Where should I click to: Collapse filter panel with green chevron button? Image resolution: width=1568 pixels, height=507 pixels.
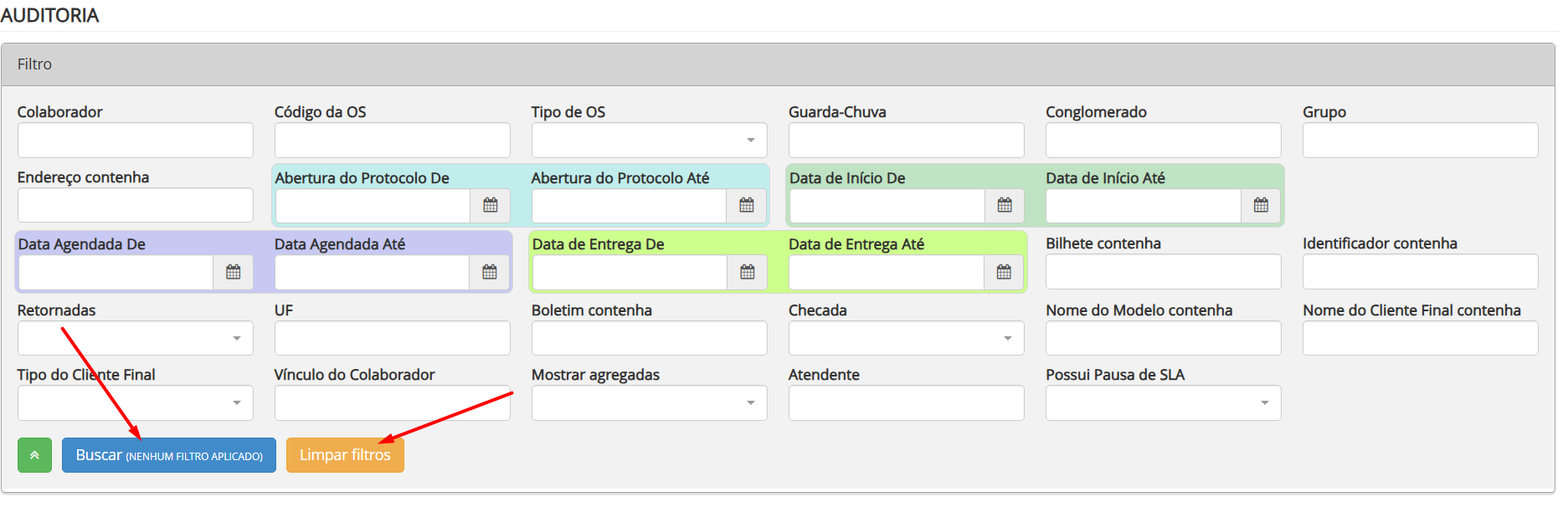pyautogui.click(x=34, y=455)
